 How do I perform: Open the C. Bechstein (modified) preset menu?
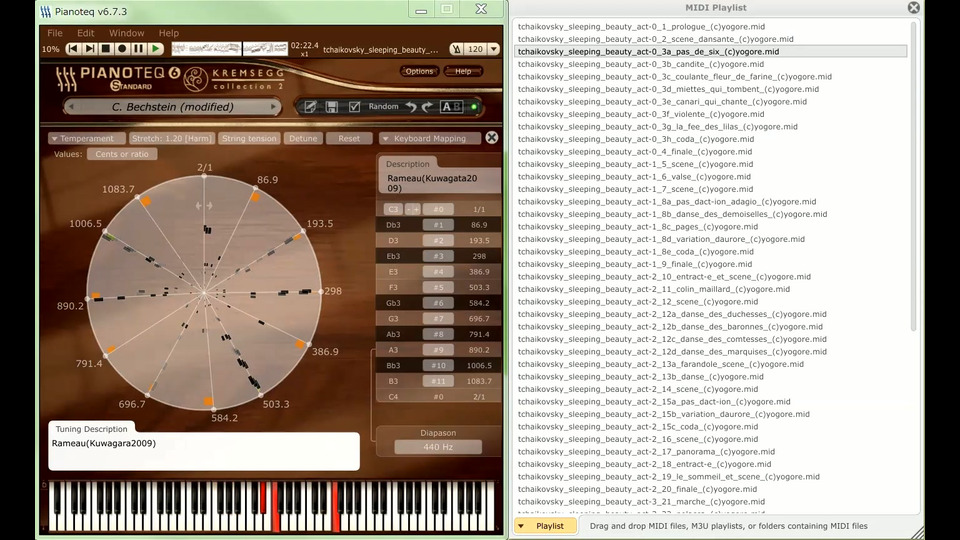point(172,107)
